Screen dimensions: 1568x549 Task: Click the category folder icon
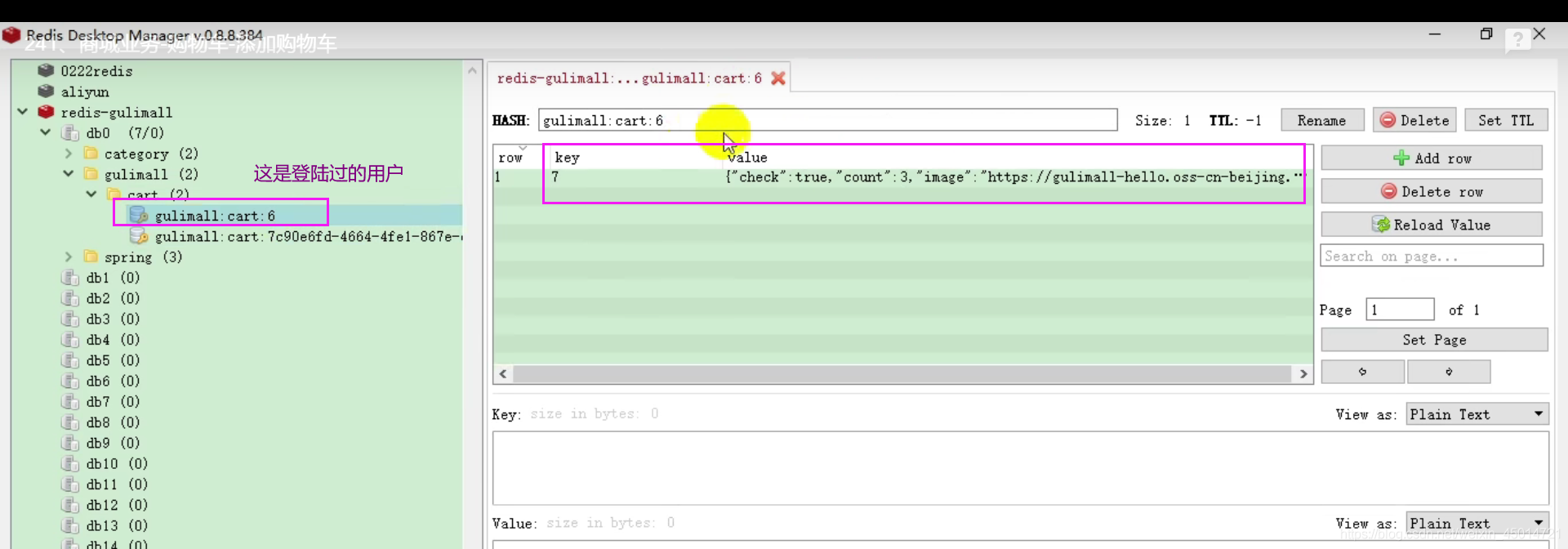(91, 153)
